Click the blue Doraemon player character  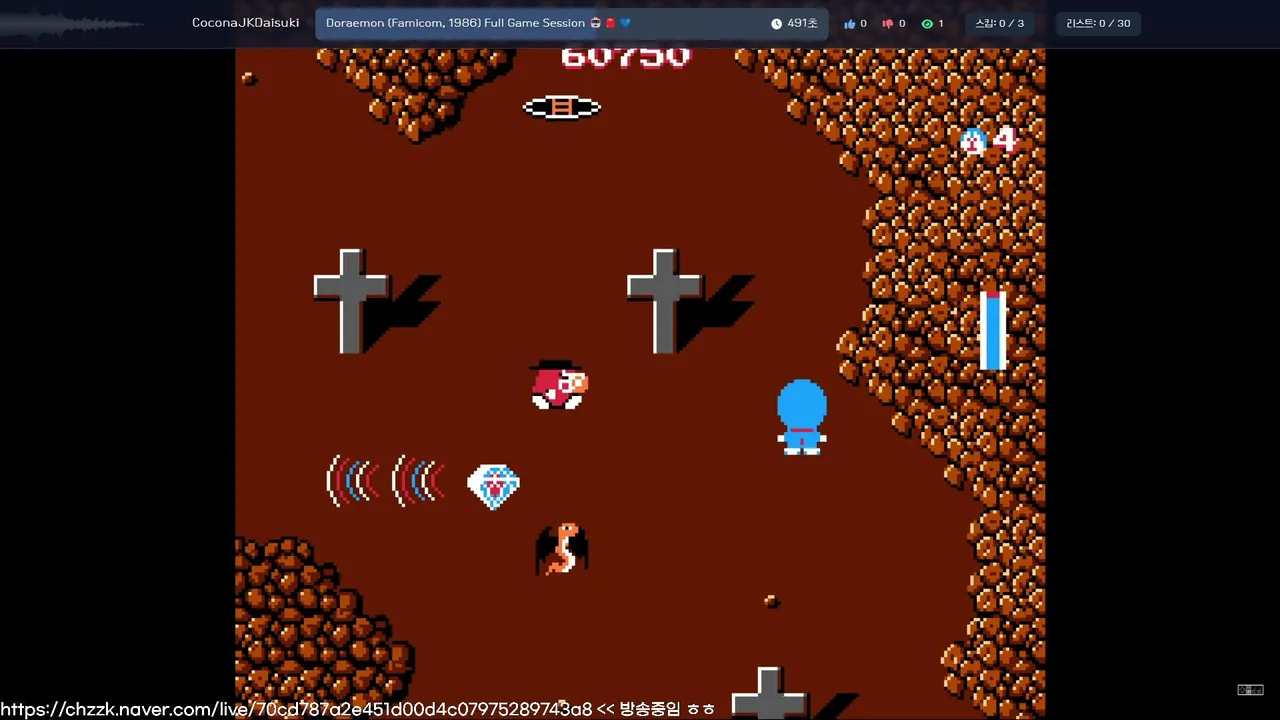(802, 417)
